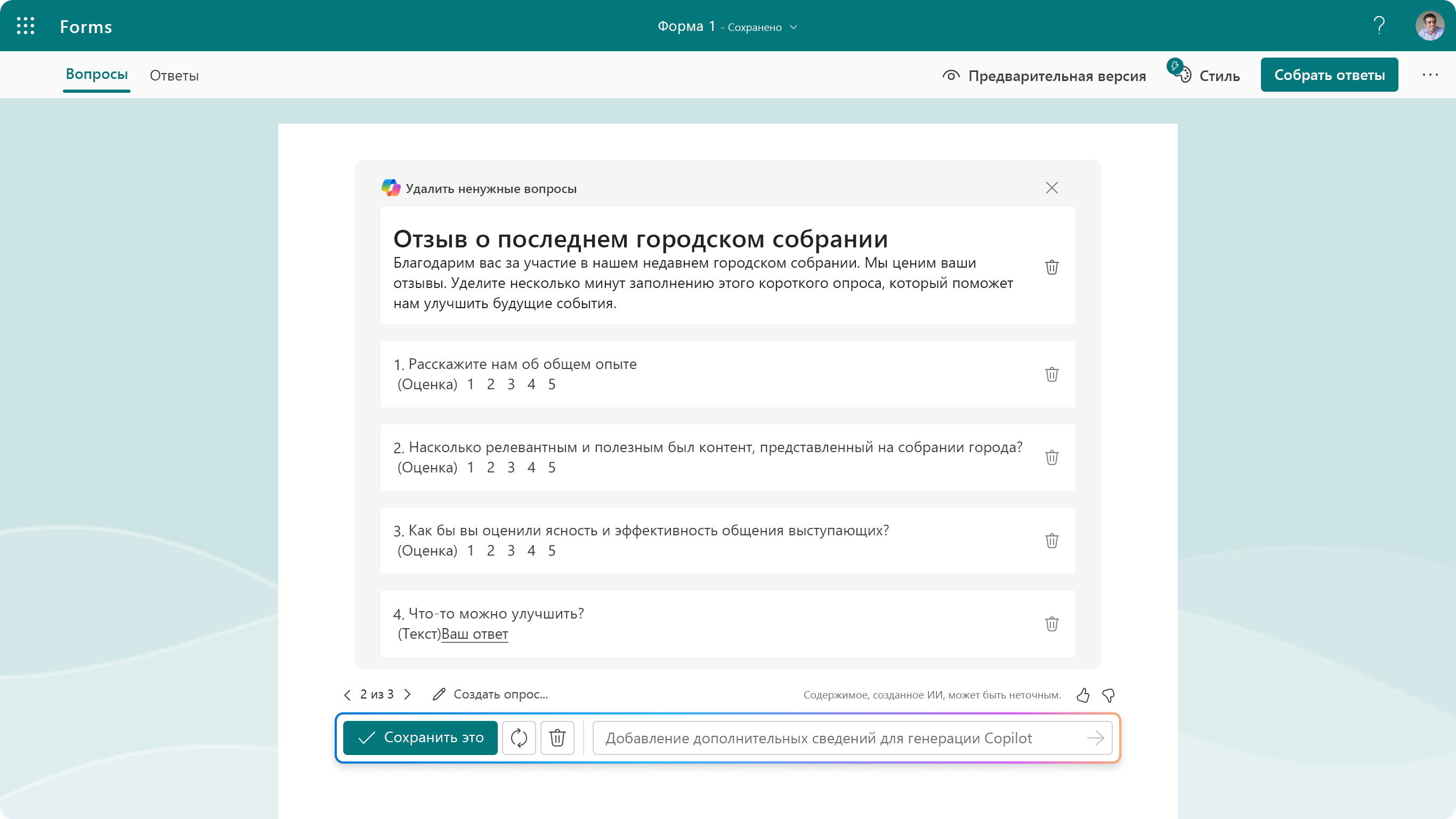Image resolution: width=1456 pixels, height=819 pixels.
Task: Click the Удалить ненужные вопросы heading
Action: 491,189
